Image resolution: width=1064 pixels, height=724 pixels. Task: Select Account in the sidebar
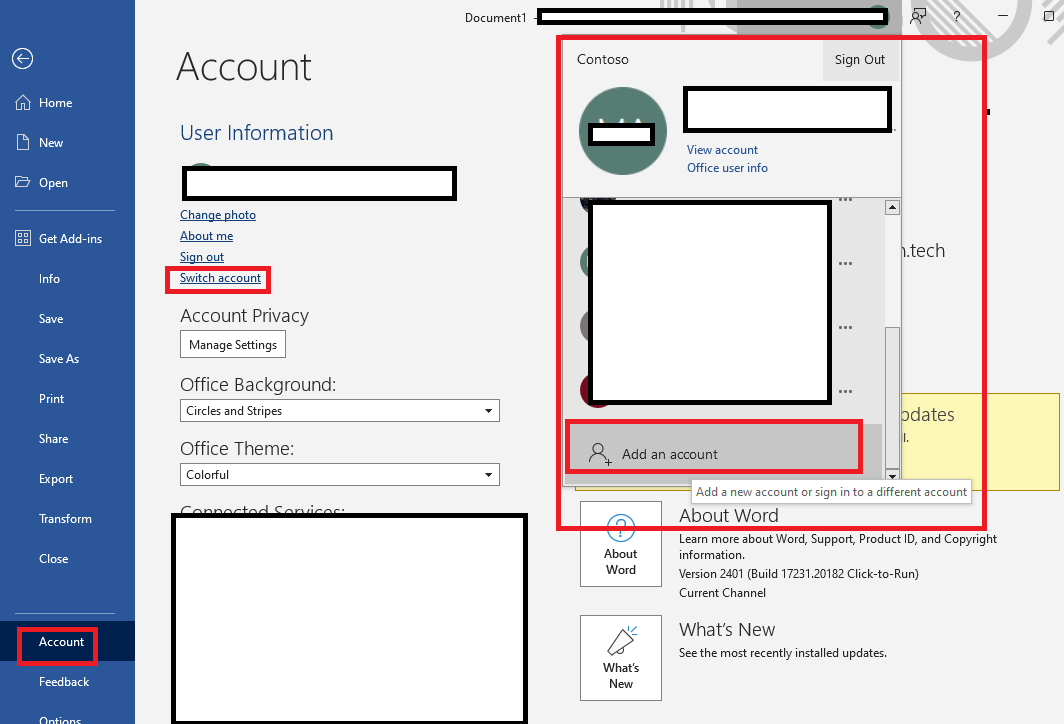coord(67,642)
